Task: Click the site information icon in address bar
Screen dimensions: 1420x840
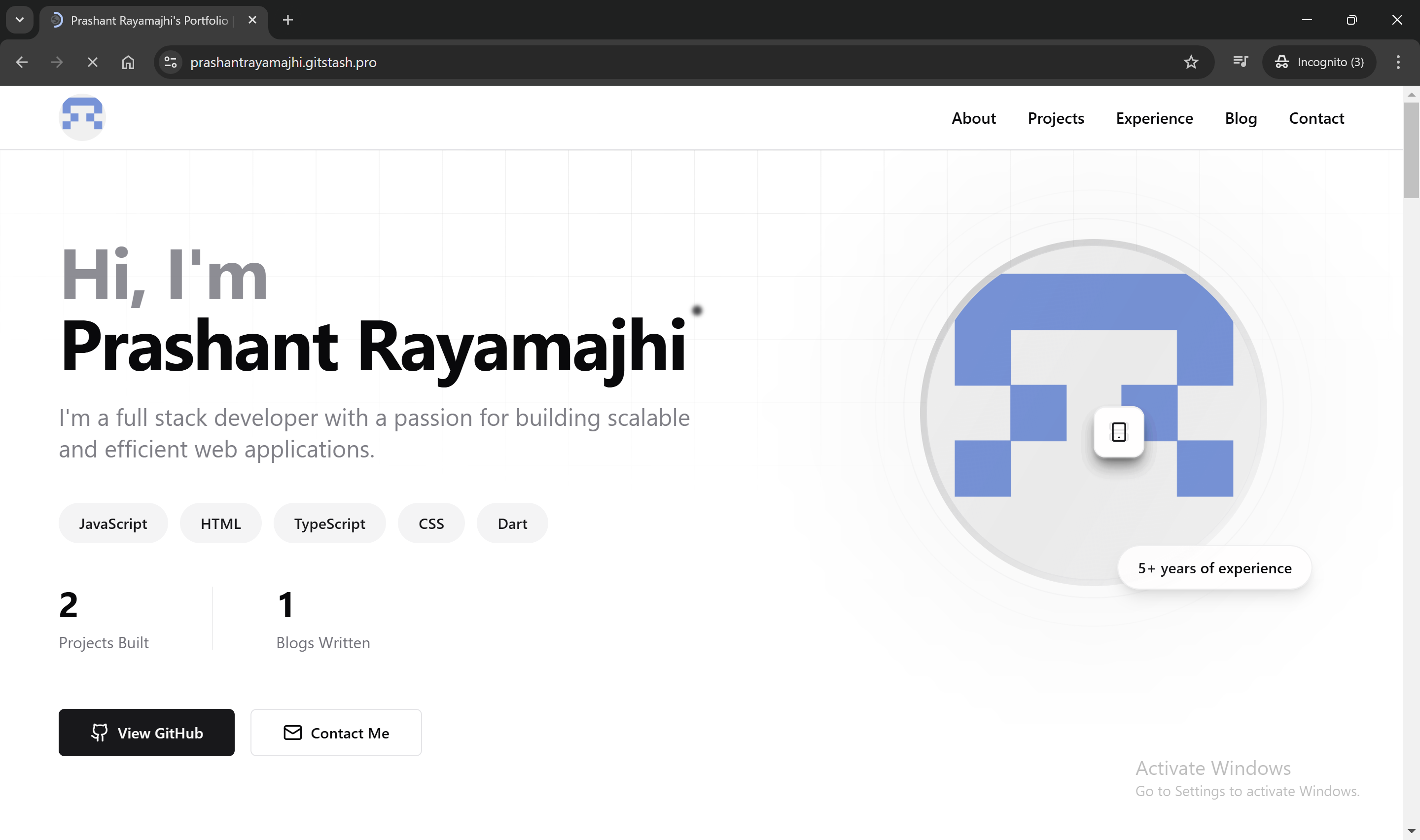Action: (171, 62)
